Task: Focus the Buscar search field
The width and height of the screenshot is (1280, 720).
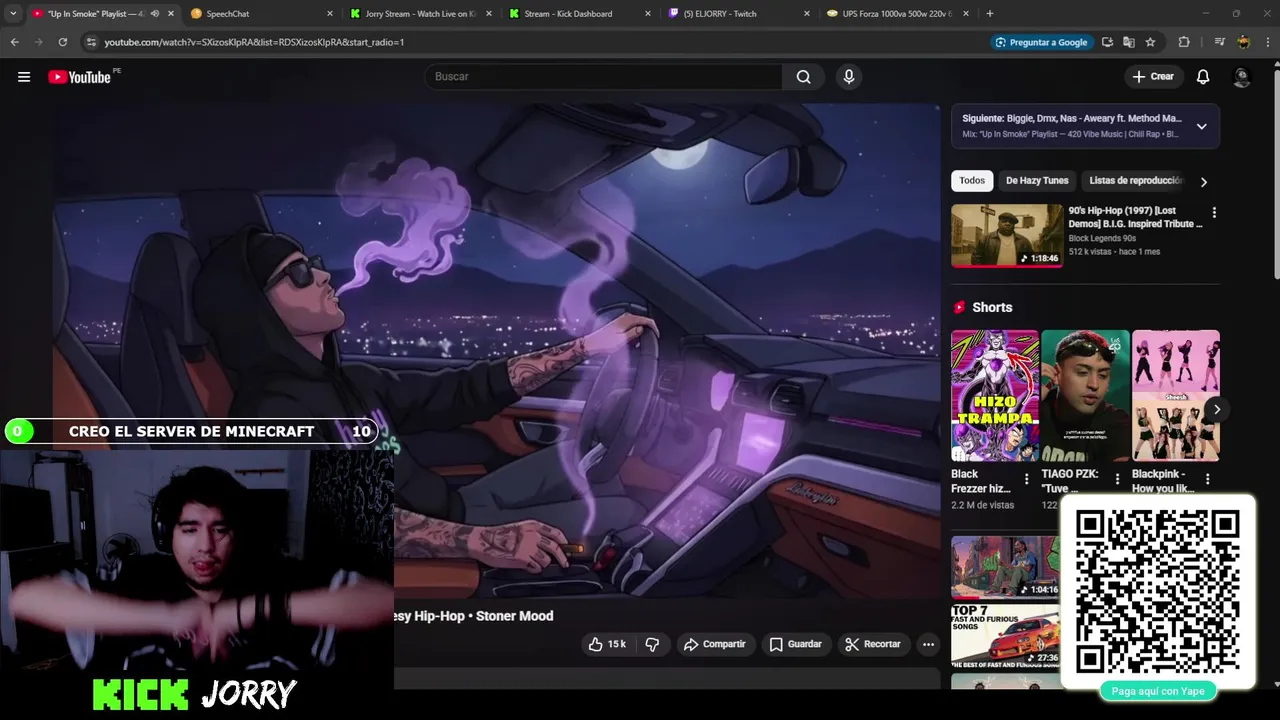Action: (604, 77)
